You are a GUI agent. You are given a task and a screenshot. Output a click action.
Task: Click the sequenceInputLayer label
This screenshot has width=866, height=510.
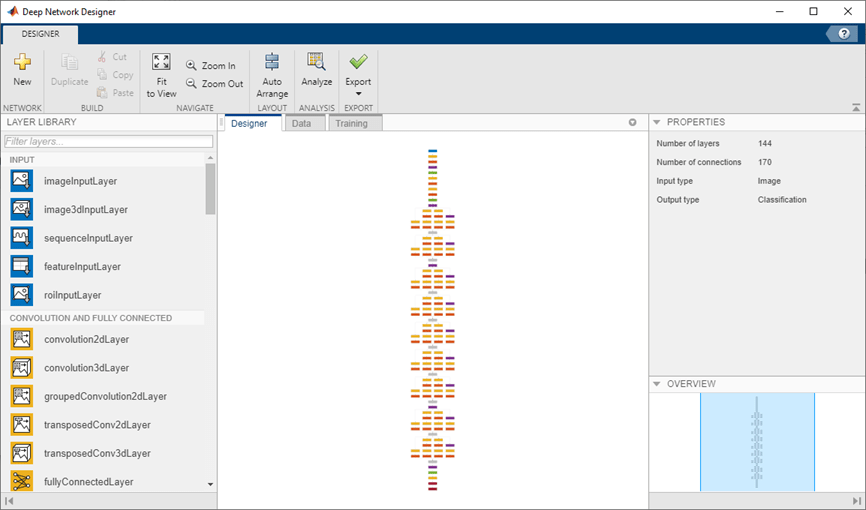[88, 238]
